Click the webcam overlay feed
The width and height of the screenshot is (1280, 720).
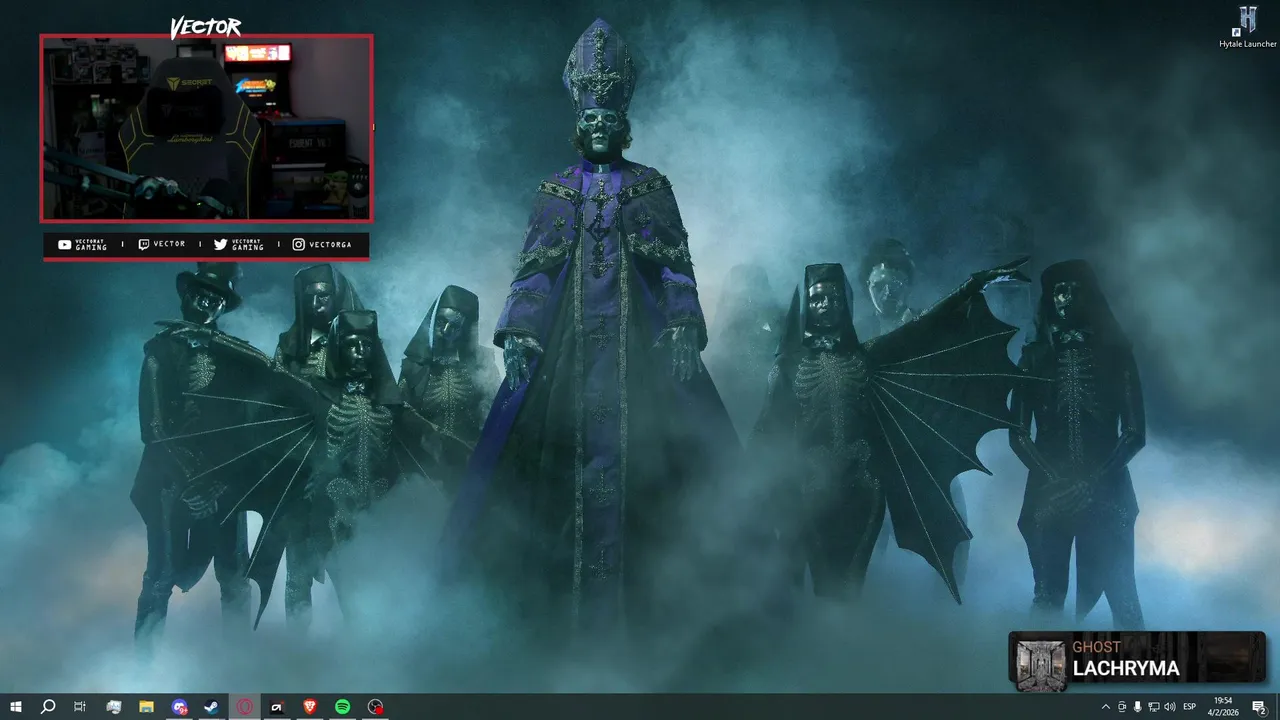coord(206,128)
